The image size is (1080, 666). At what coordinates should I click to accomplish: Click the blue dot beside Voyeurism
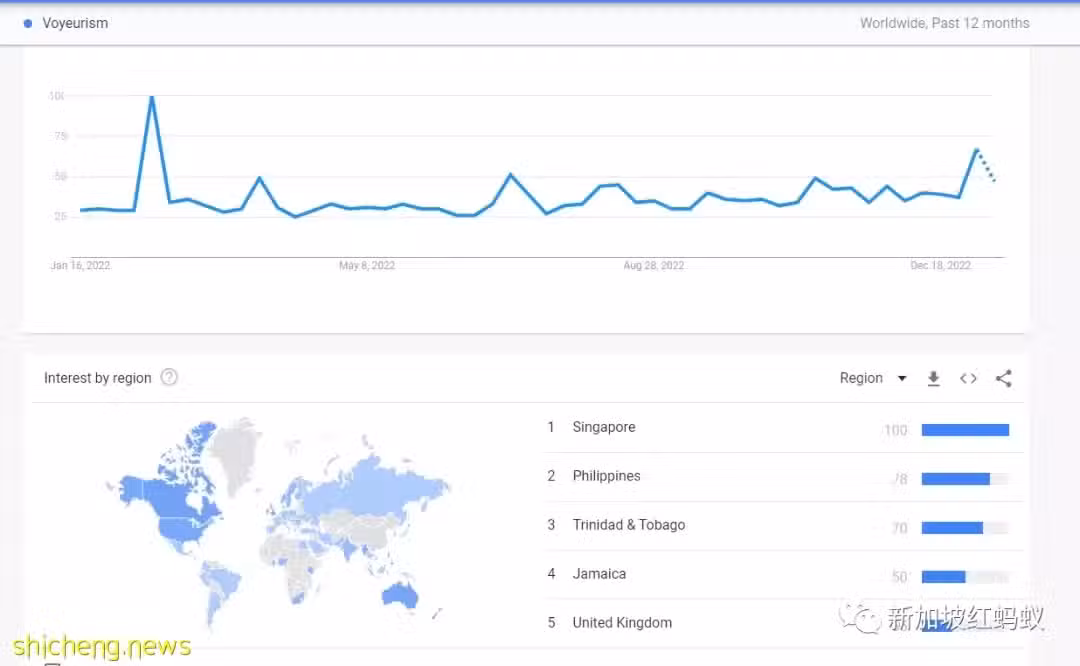28,23
